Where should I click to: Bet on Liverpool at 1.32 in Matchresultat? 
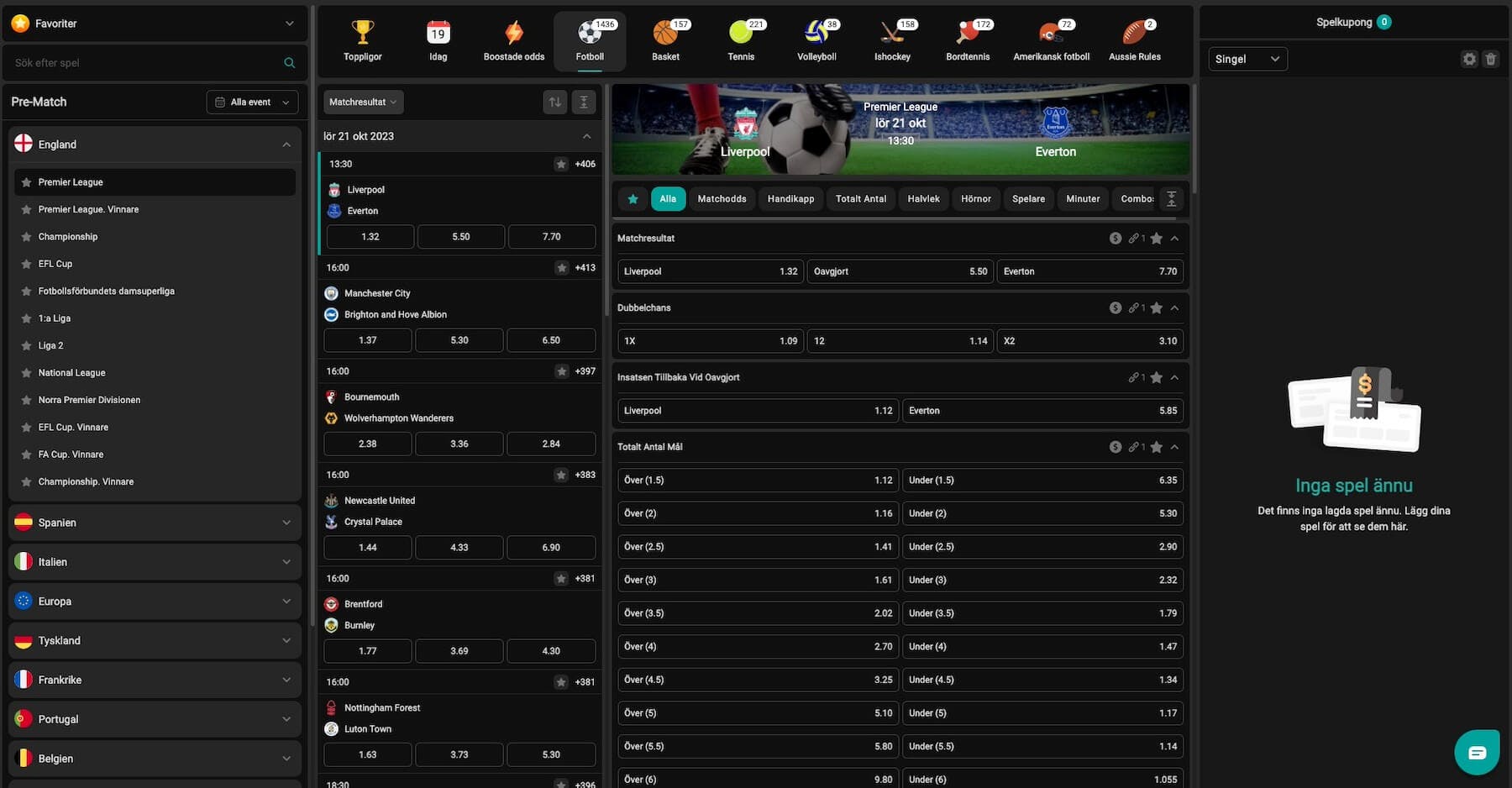(x=711, y=271)
